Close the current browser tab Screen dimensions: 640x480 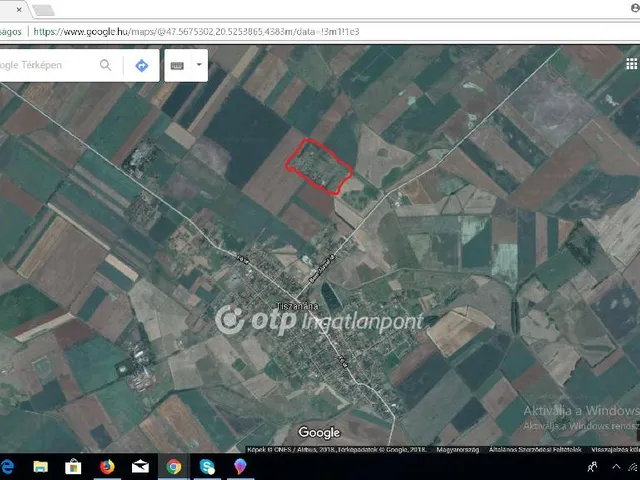pos(19,10)
